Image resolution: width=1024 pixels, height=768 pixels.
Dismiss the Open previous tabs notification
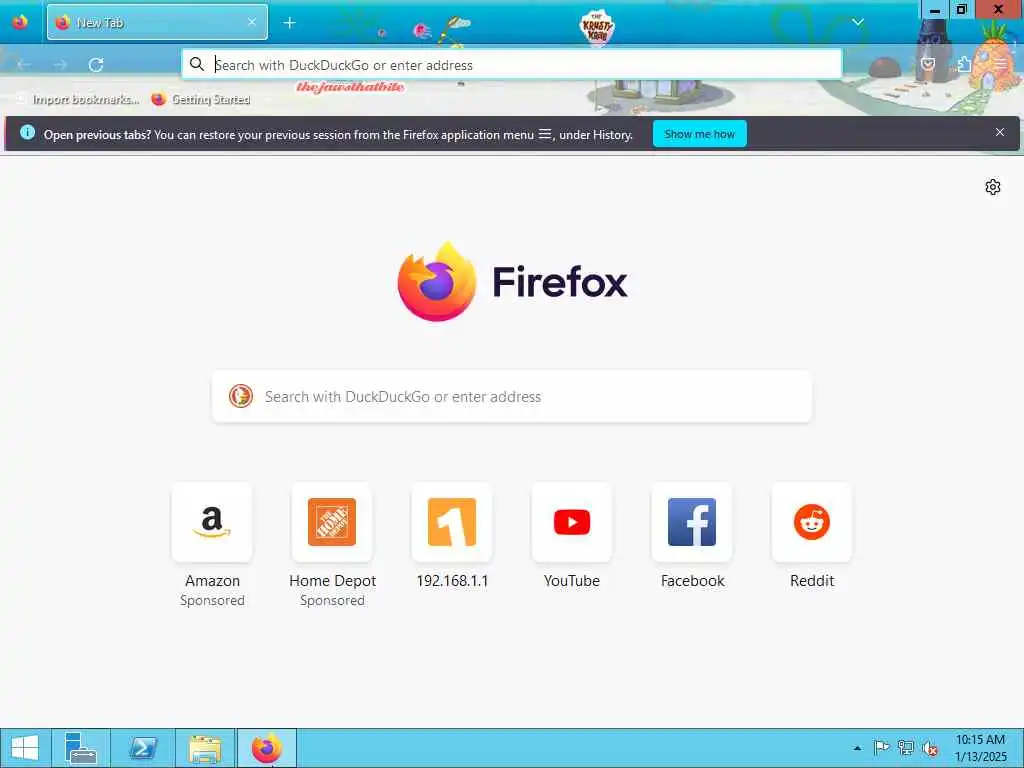pyautogui.click(x=999, y=133)
